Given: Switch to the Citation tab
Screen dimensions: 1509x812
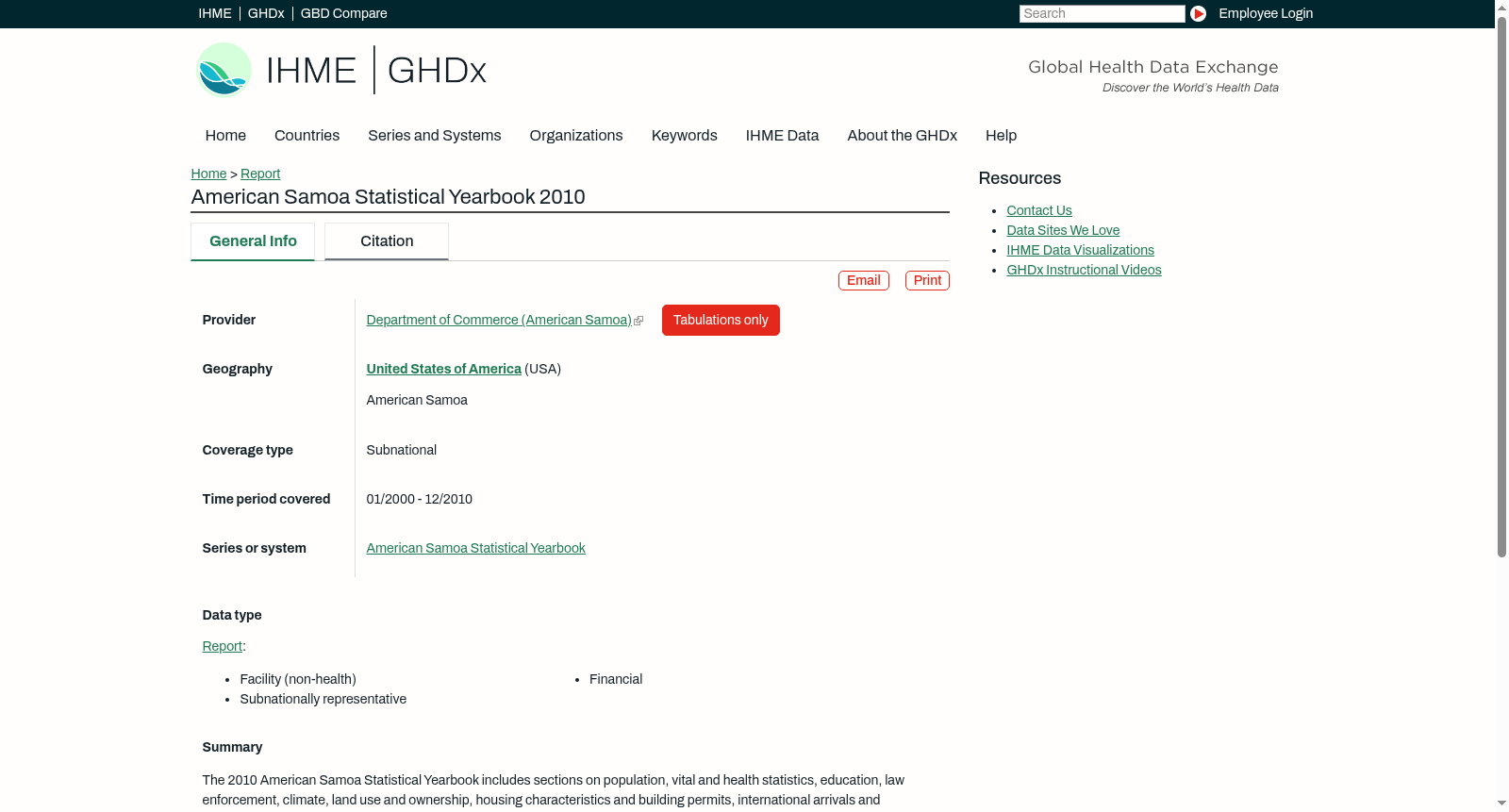Looking at the screenshot, I should click(387, 241).
